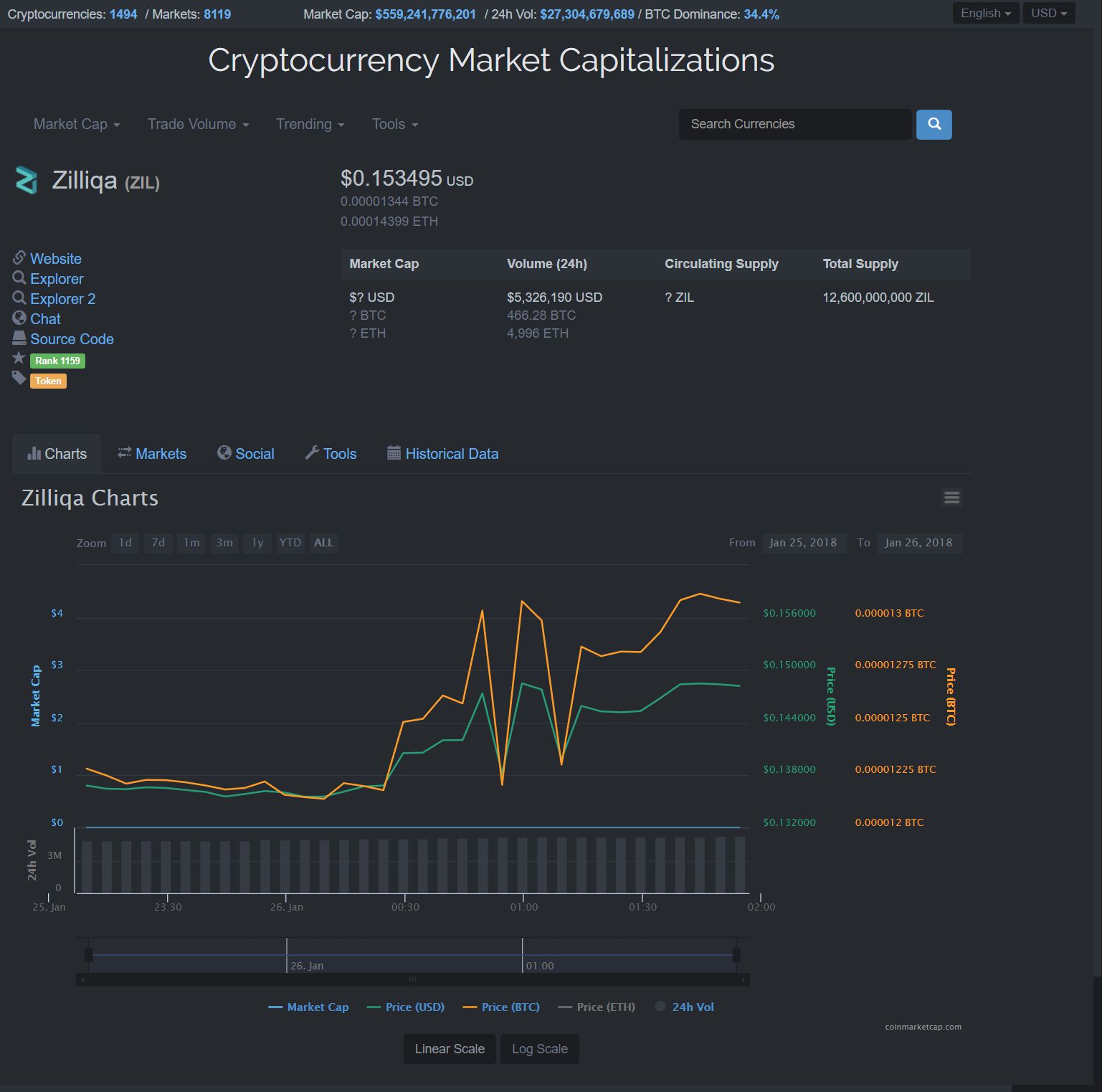Switch chart to Linear Scale

pos(450,1049)
